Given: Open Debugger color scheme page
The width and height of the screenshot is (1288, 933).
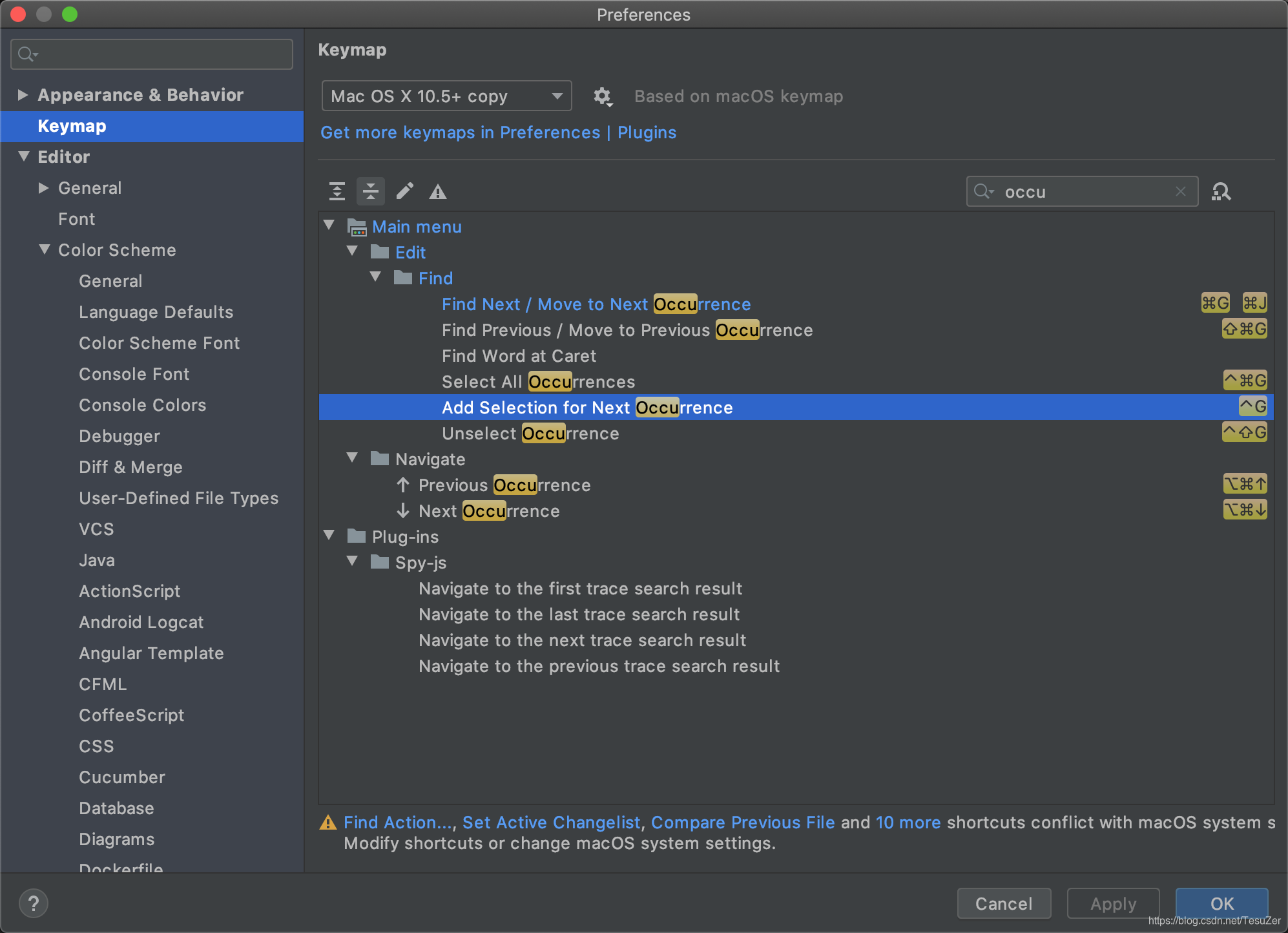Looking at the screenshot, I should coord(119,436).
